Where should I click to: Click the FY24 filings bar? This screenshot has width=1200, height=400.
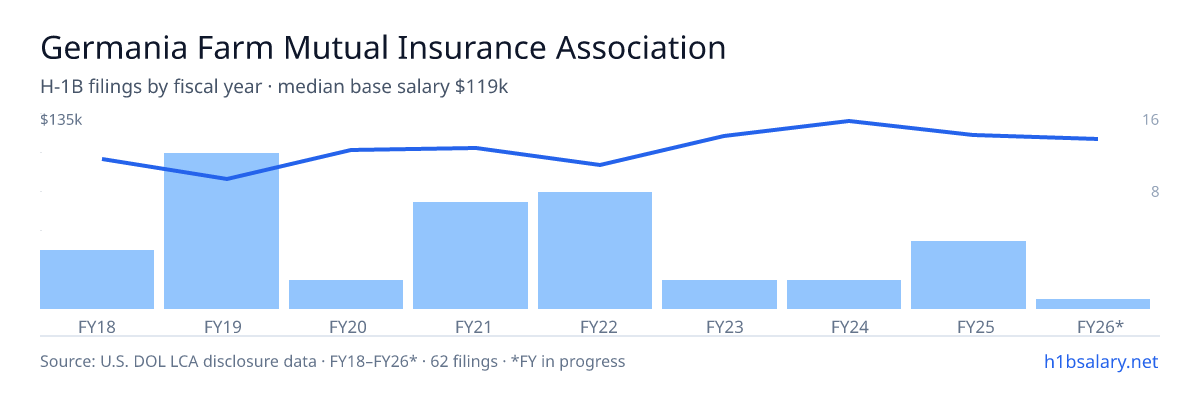[844, 294]
